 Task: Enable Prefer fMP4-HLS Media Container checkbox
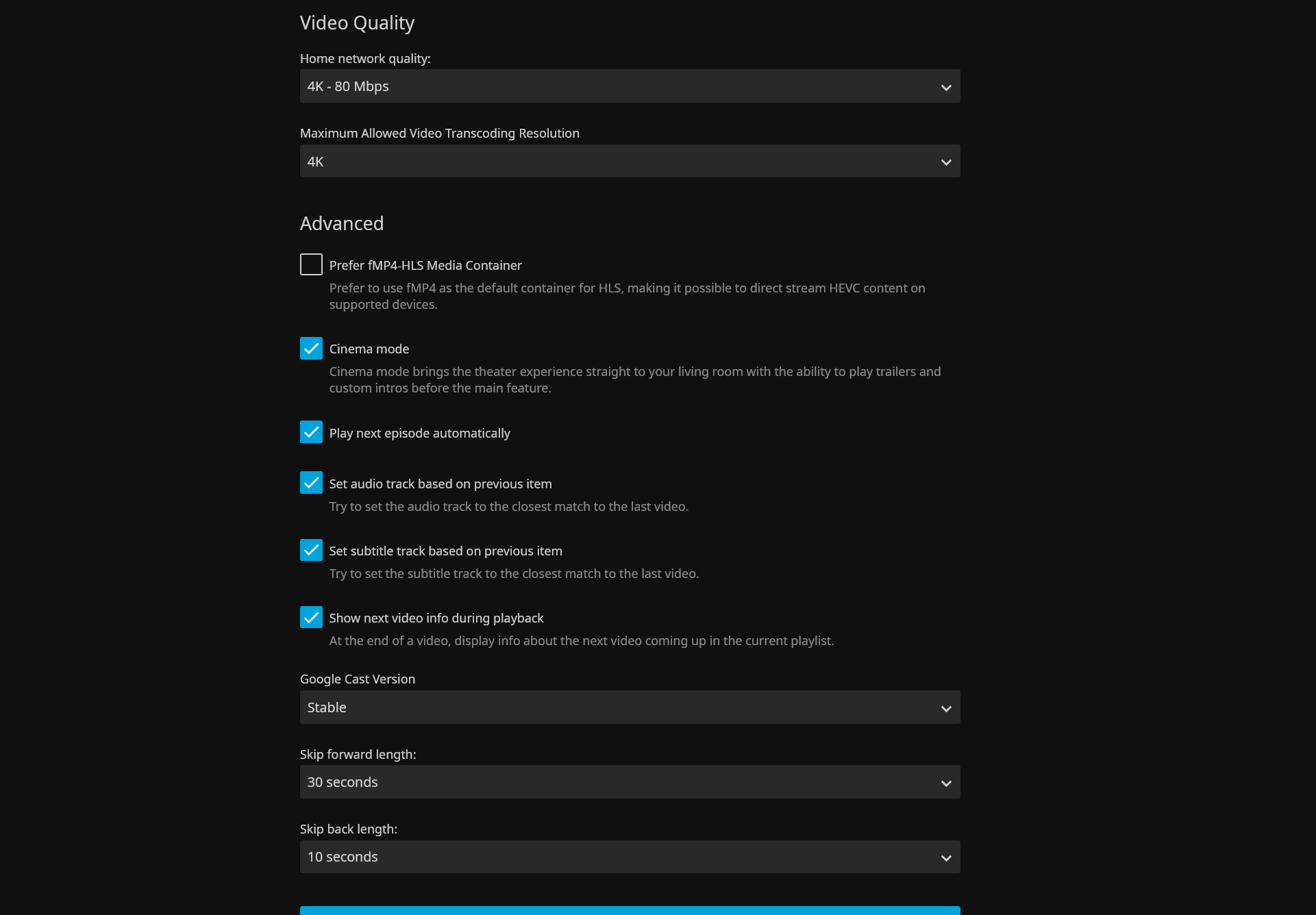(x=311, y=264)
